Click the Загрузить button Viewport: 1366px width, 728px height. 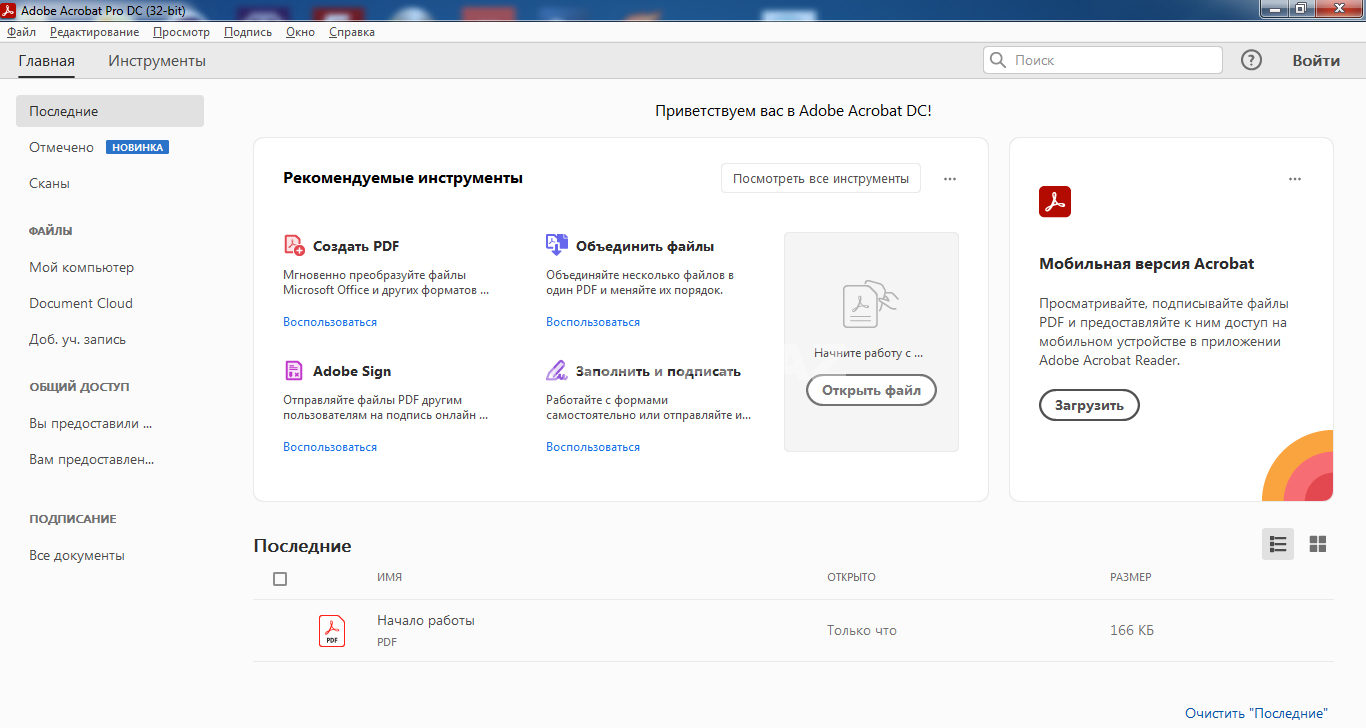pyautogui.click(x=1089, y=405)
